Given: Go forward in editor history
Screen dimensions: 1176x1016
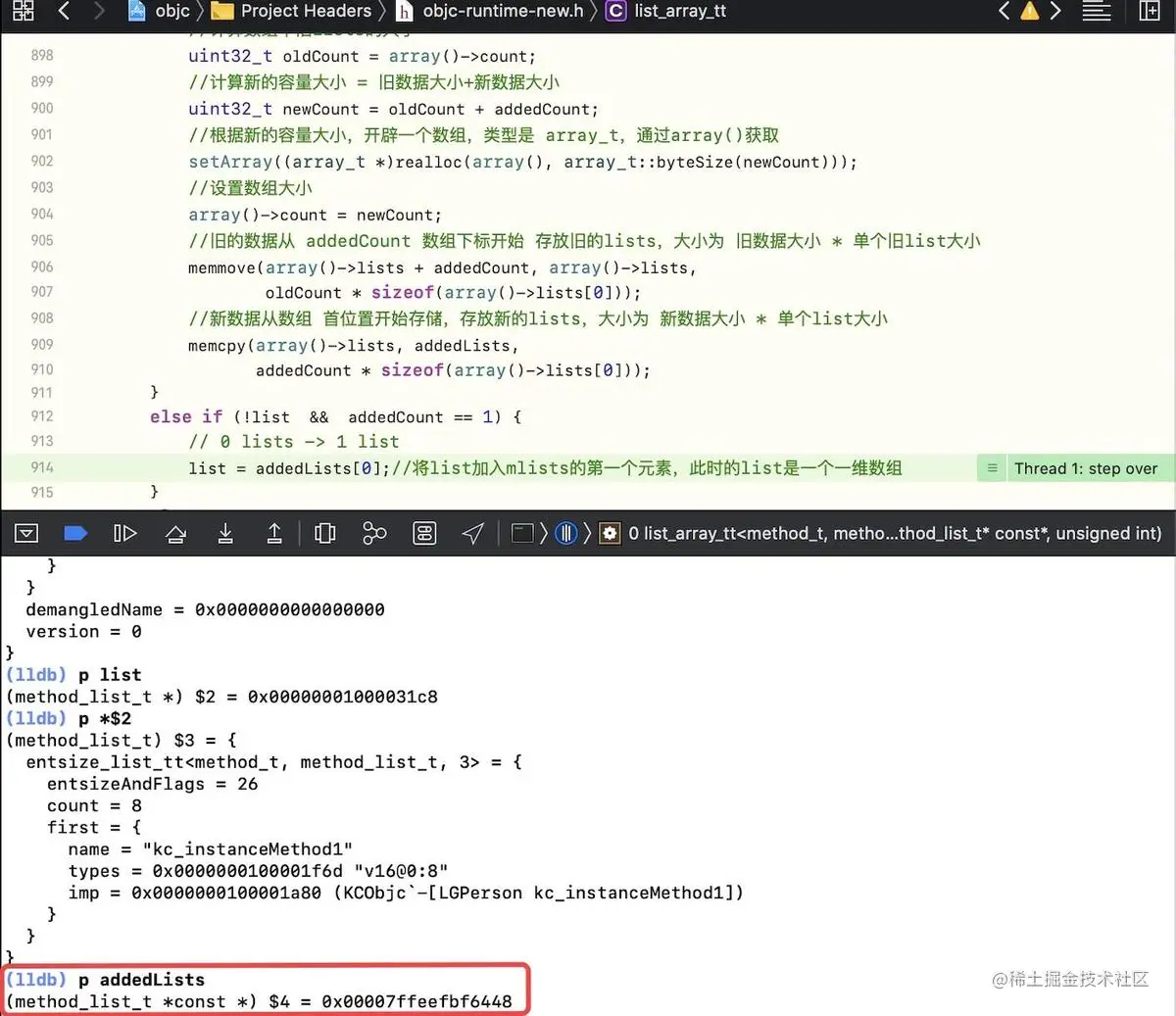Looking at the screenshot, I should tap(98, 11).
